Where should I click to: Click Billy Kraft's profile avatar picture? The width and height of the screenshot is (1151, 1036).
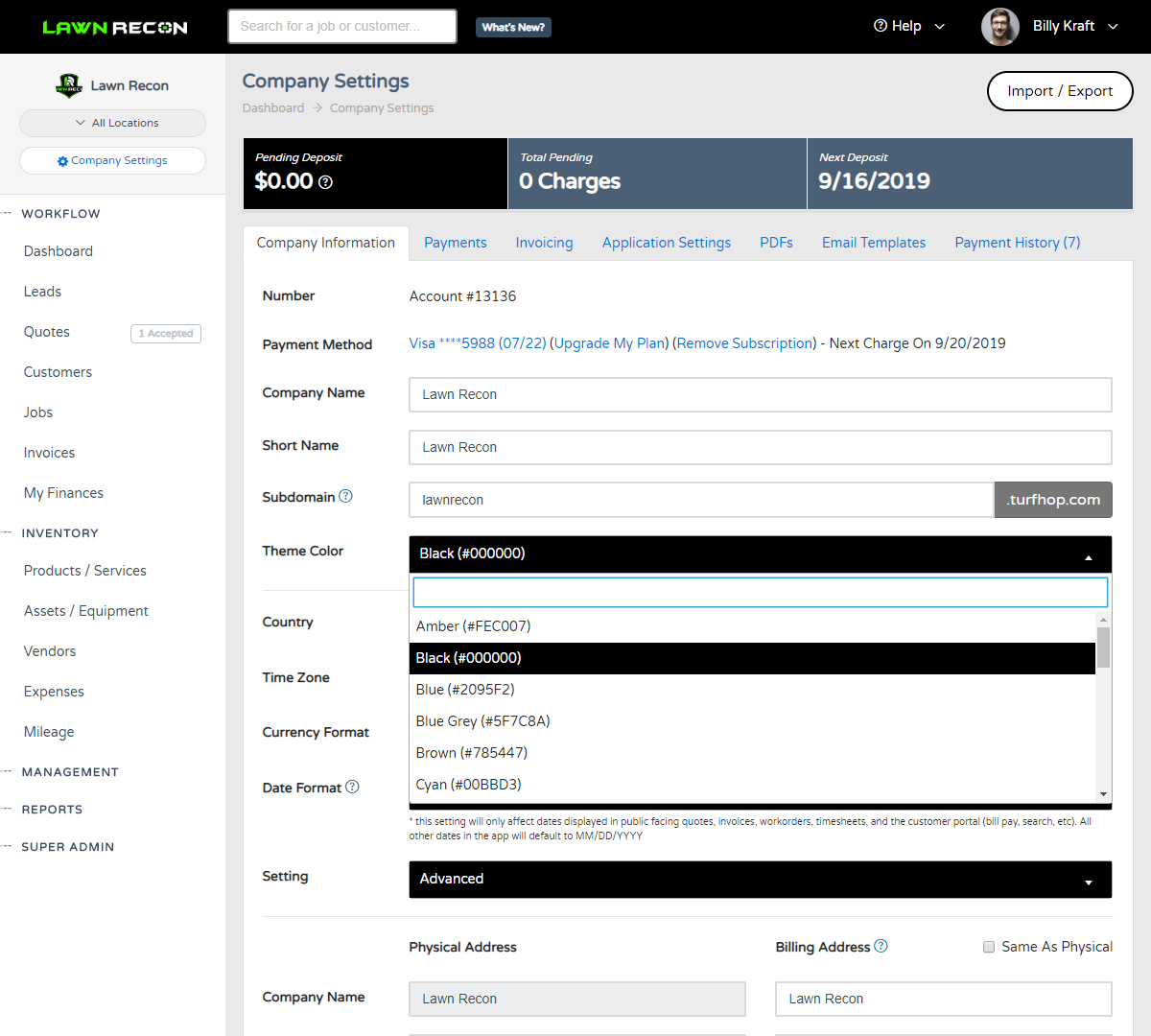click(999, 27)
